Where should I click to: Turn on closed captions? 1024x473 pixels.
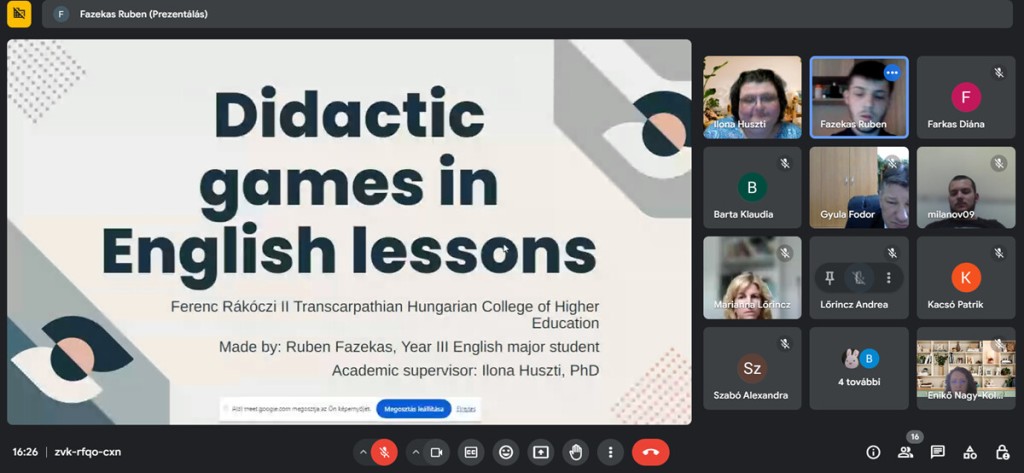point(471,452)
